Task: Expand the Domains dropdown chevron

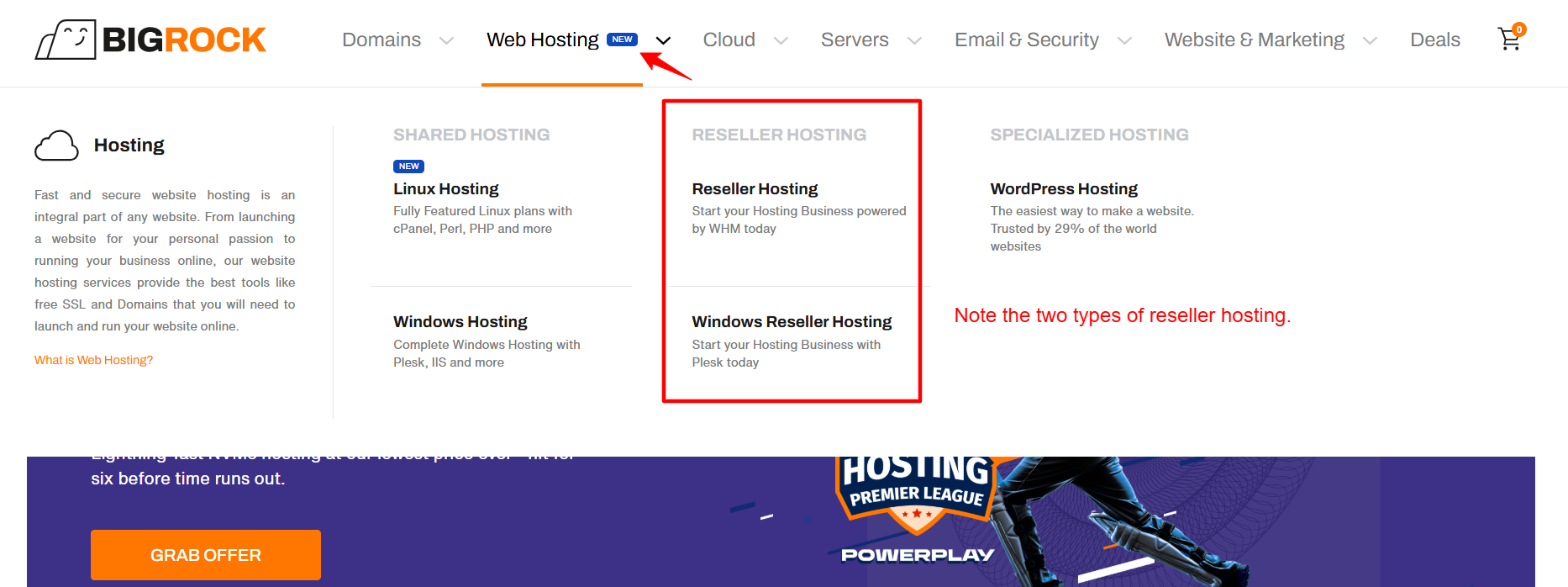Action: pos(446,40)
